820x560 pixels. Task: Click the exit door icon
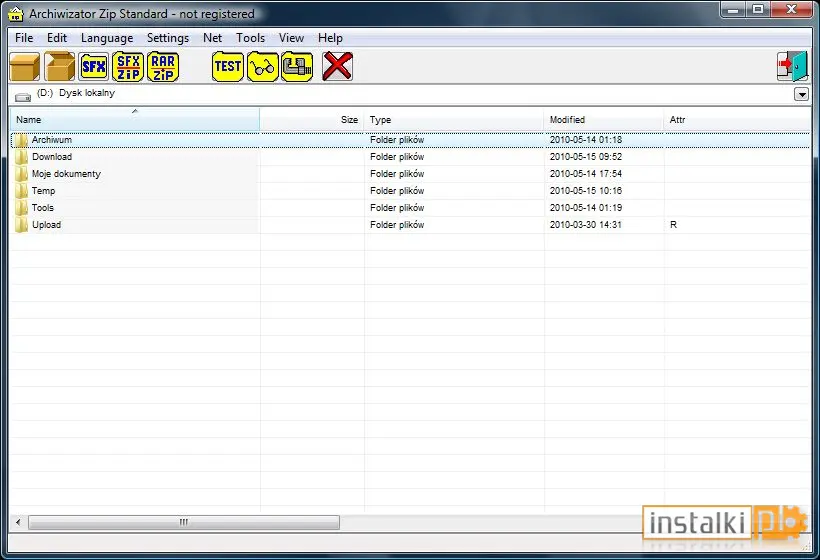792,66
